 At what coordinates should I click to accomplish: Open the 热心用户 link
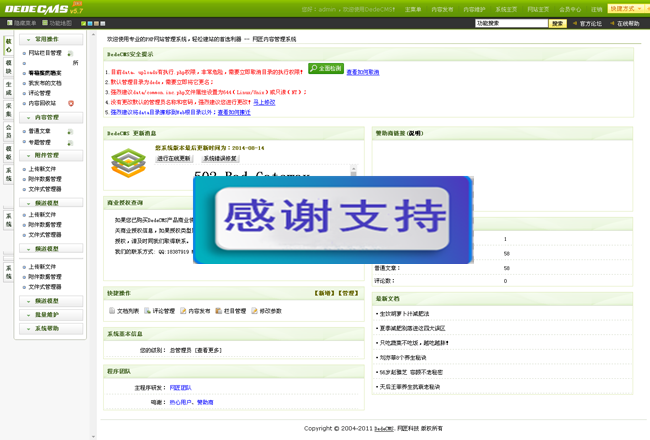coord(180,402)
